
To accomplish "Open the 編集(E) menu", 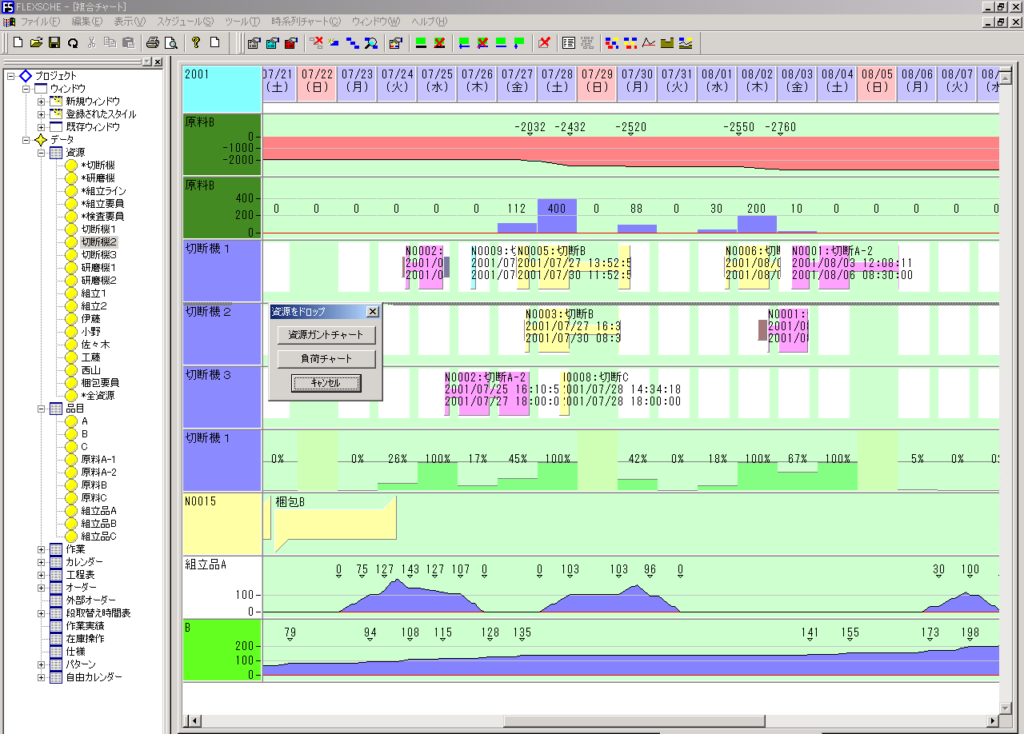I will [87, 22].
